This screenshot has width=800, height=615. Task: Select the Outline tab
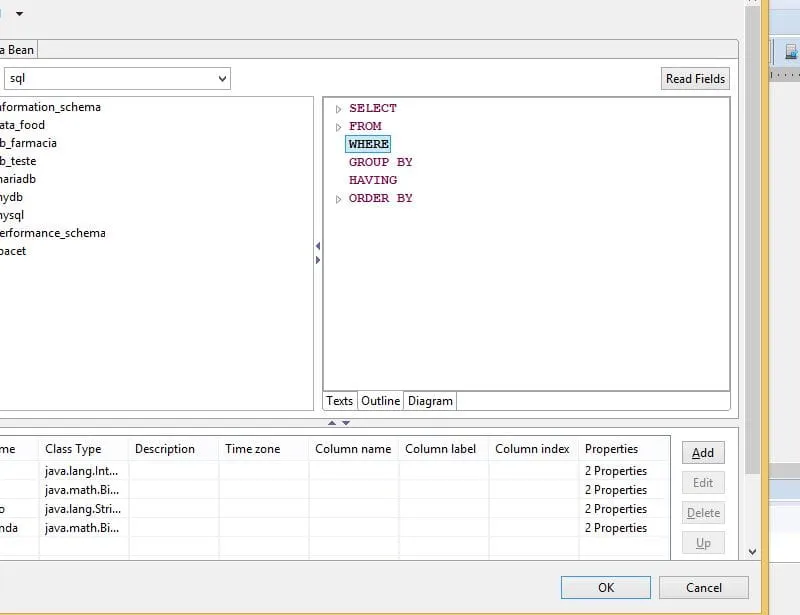click(x=380, y=401)
